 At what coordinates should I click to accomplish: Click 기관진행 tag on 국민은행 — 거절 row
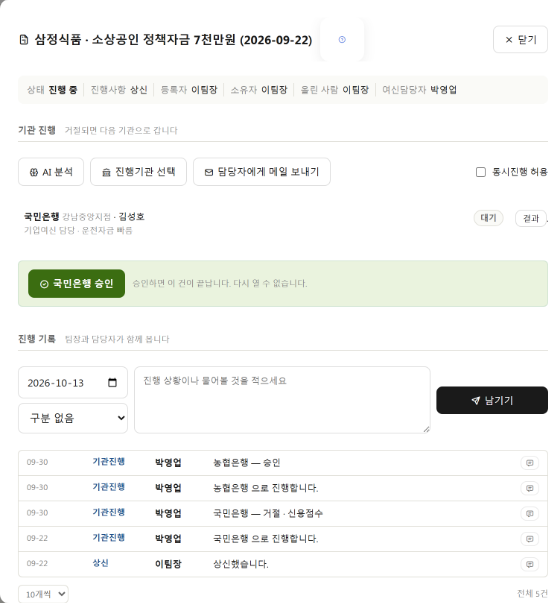[108, 512]
